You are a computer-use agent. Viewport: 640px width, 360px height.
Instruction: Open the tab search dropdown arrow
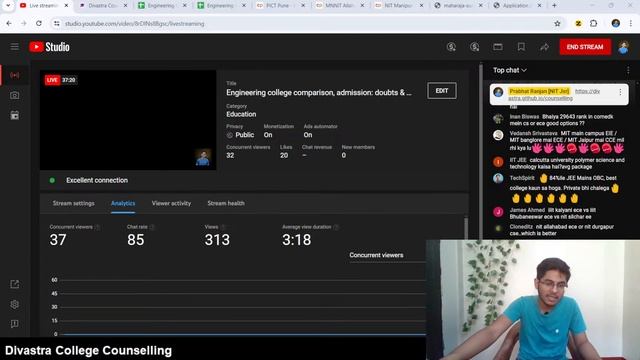click(8, 6)
